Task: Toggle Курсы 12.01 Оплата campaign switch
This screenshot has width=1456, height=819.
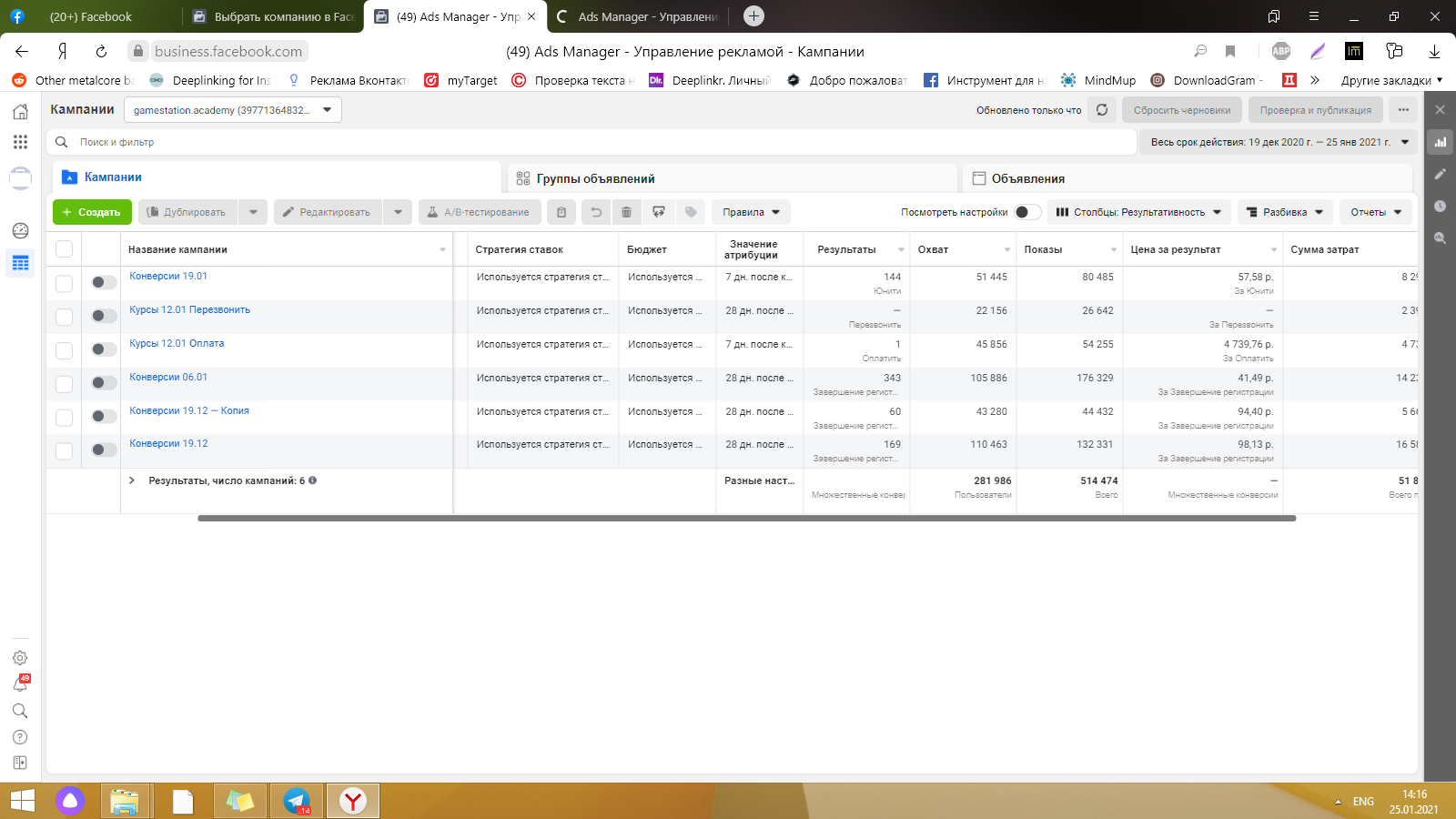Action: (104, 349)
